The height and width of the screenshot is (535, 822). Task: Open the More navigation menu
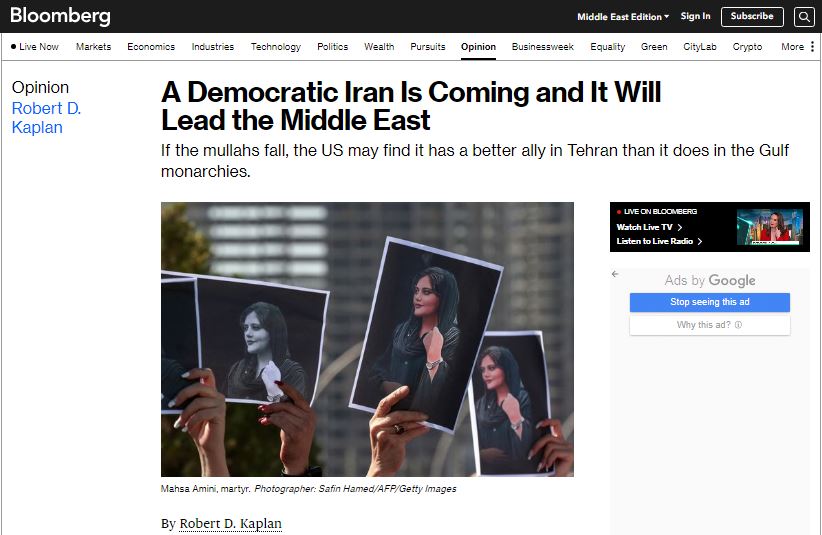[x=792, y=47]
